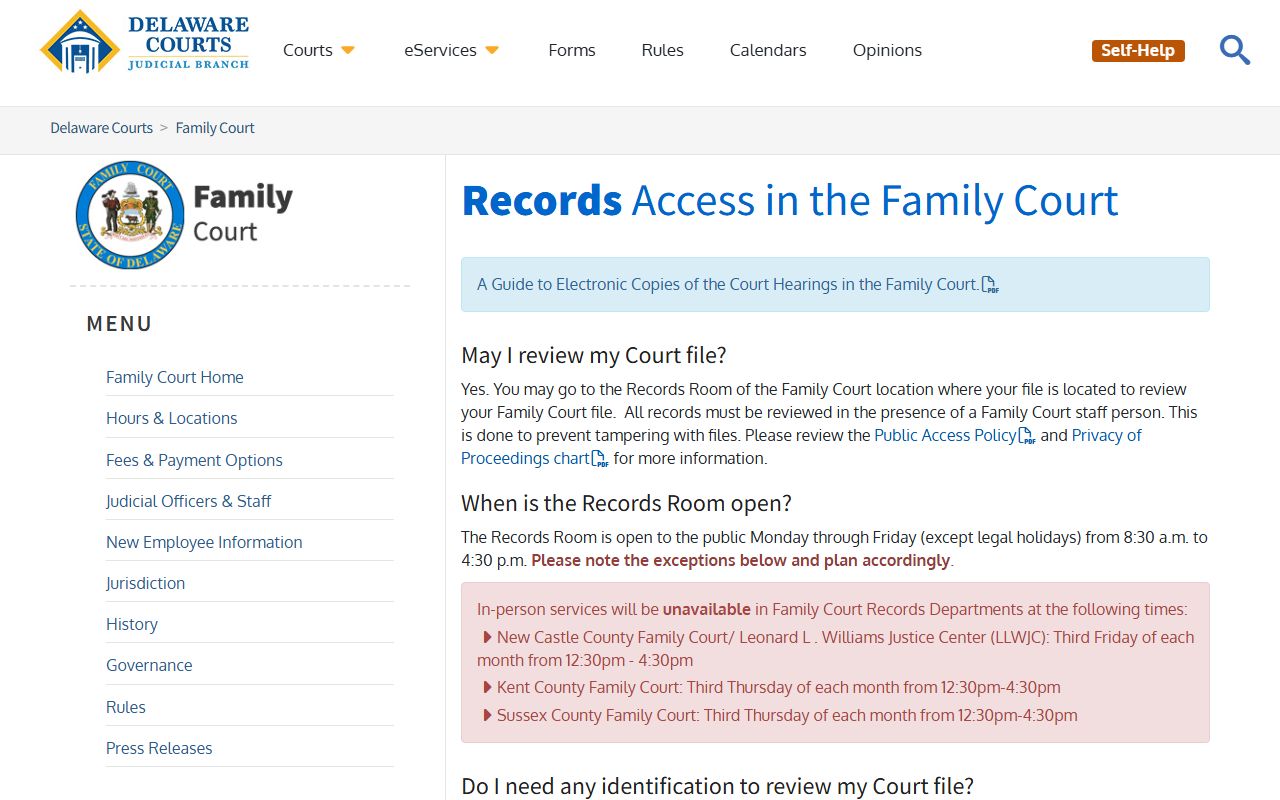Click the MENU heading in the sidebar
This screenshot has width=1280, height=800.
[x=120, y=324]
